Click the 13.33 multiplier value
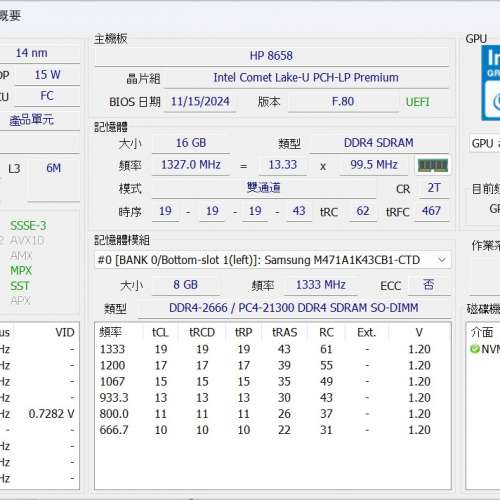This screenshot has height=500, width=500. point(283,165)
